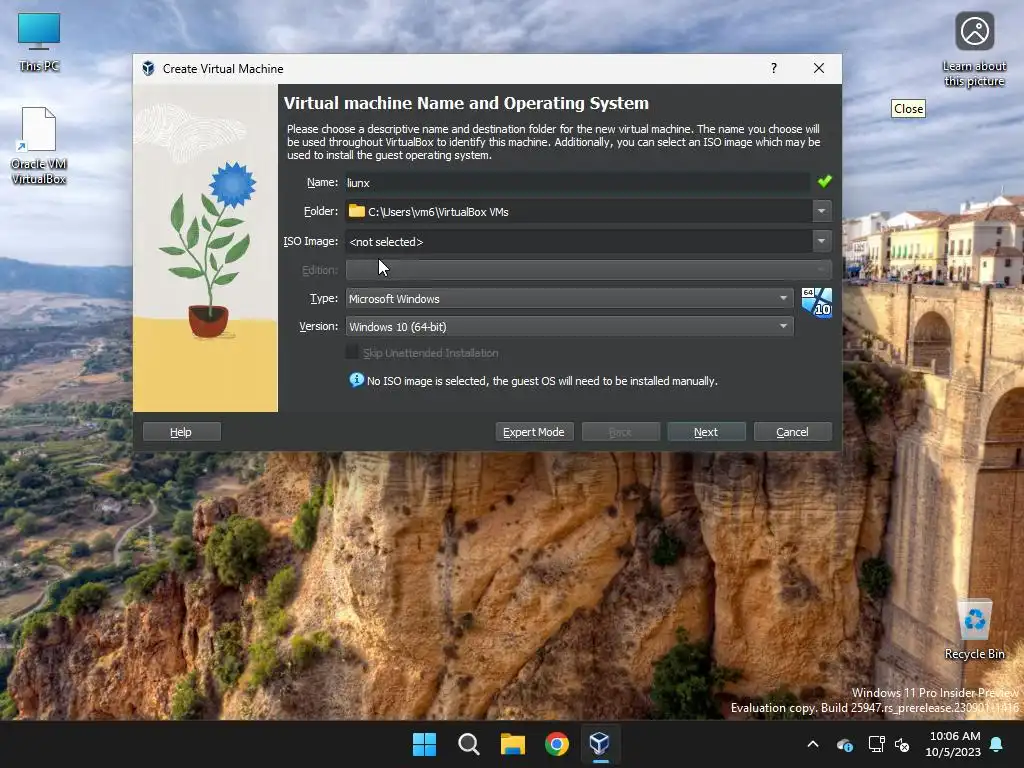Image resolution: width=1024 pixels, height=768 pixels.
Task: Click the green name-valid checkmark icon
Action: pyautogui.click(x=825, y=181)
